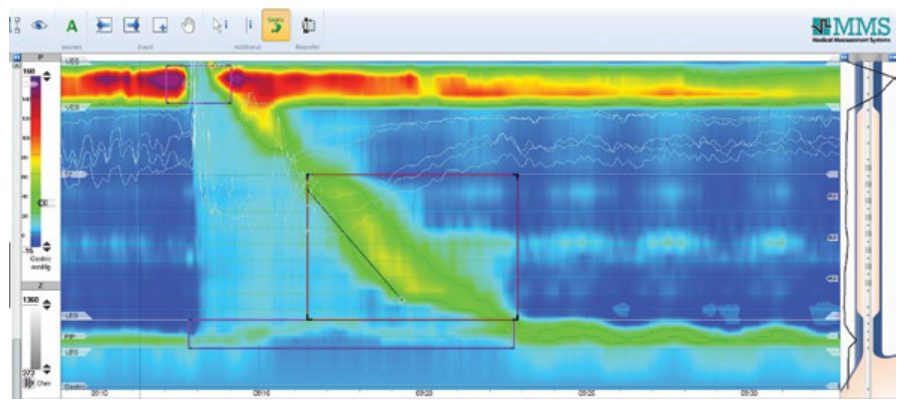The width and height of the screenshot is (904, 407).
Task: Adjust the impedance lower limit stepper
Action: [x=47, y=369]
